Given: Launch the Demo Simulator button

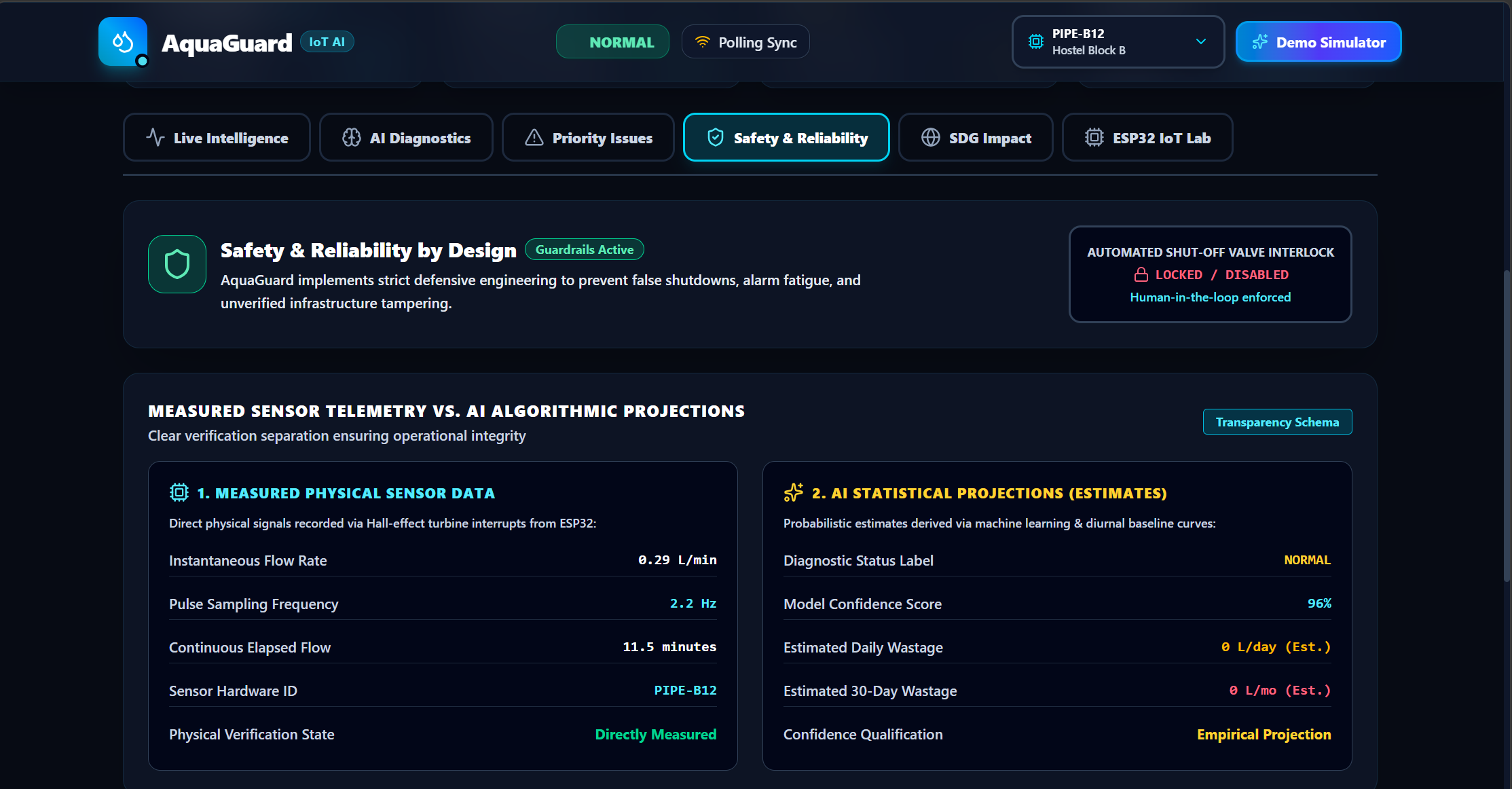Looking at the screenshot, I should point(1318,42).
